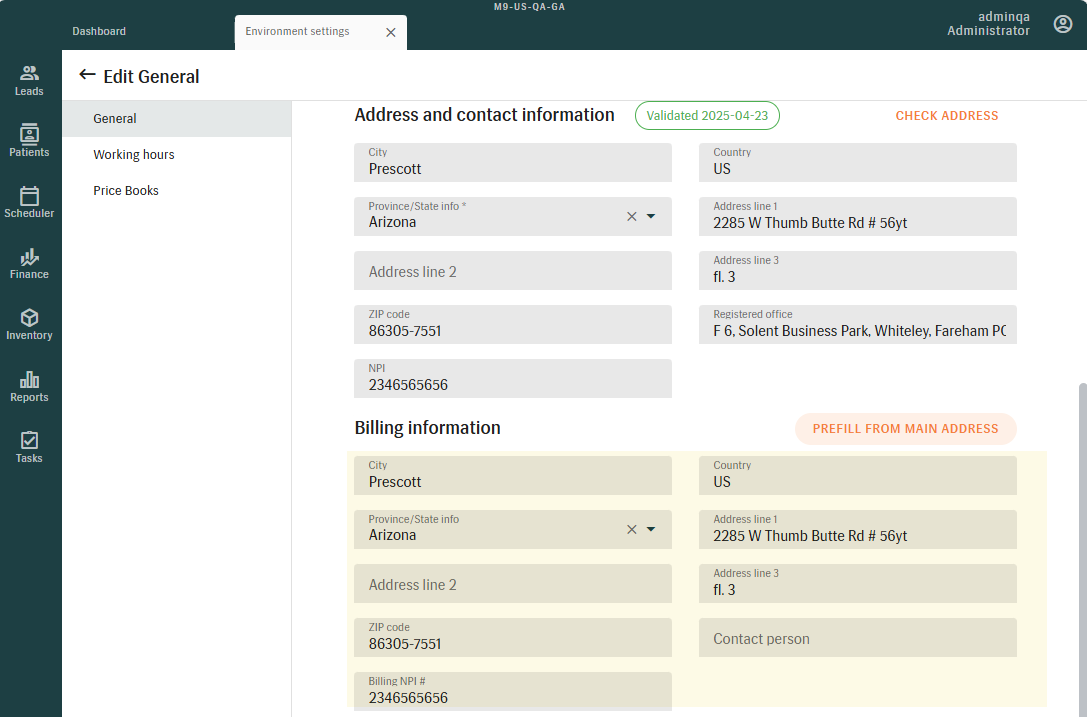Click the billing City field
The width and height of the screenshot is (1087, 717).
[512, 475]
